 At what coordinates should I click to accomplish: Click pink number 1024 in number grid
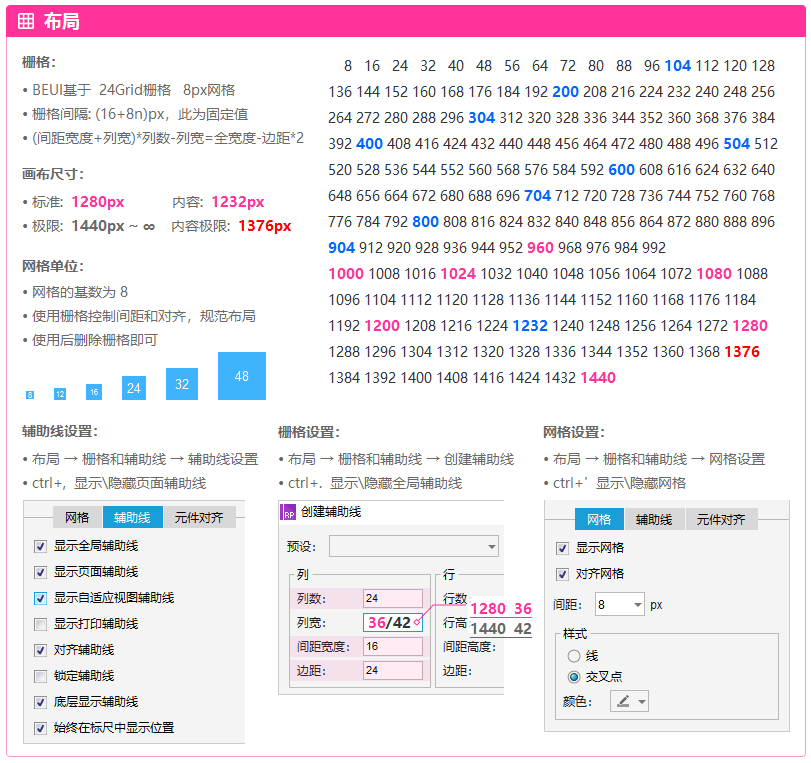click(x=458, y=274)
